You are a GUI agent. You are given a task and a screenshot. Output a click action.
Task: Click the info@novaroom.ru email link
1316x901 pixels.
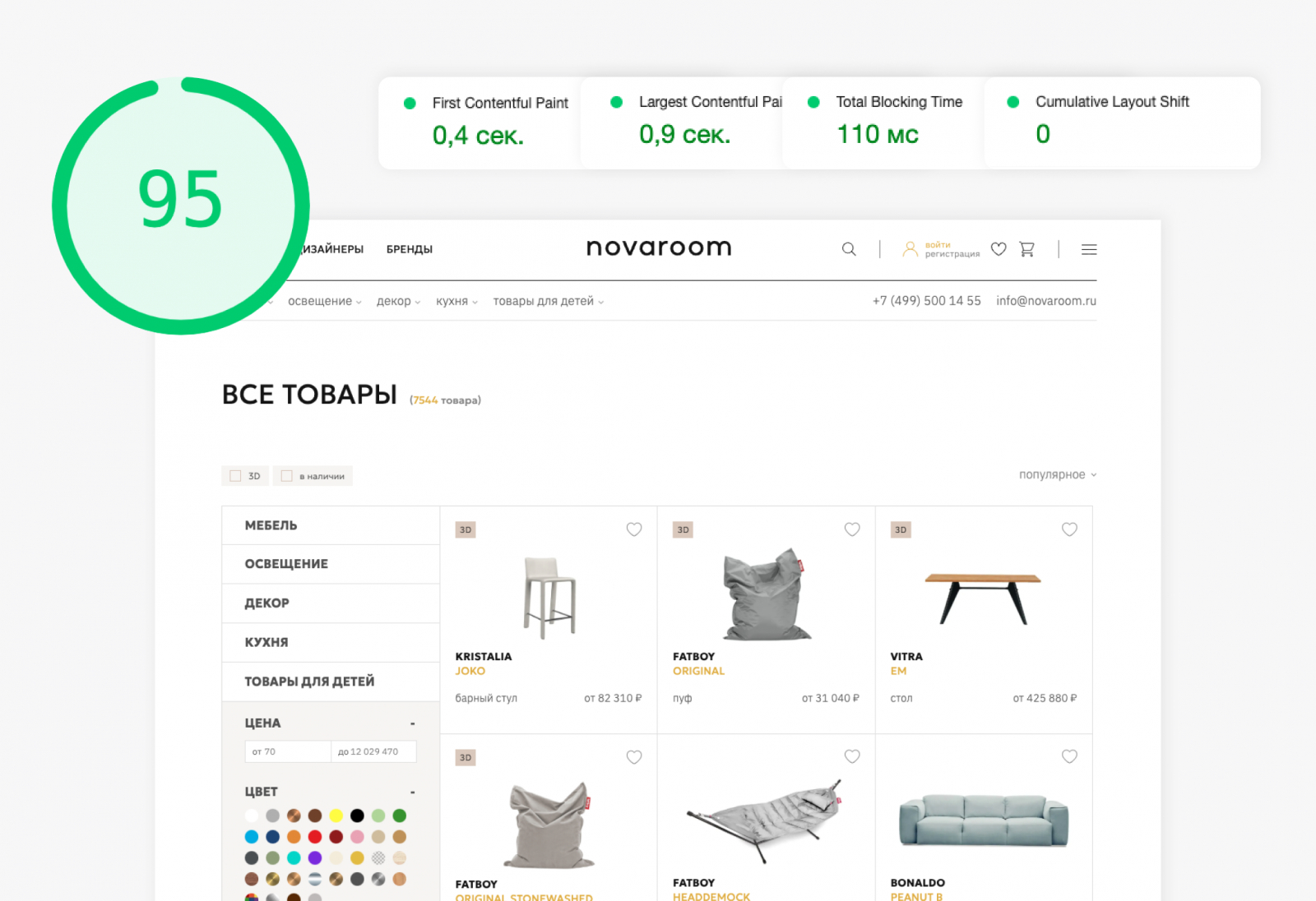pyautogui.click(x=1046, y=301)
